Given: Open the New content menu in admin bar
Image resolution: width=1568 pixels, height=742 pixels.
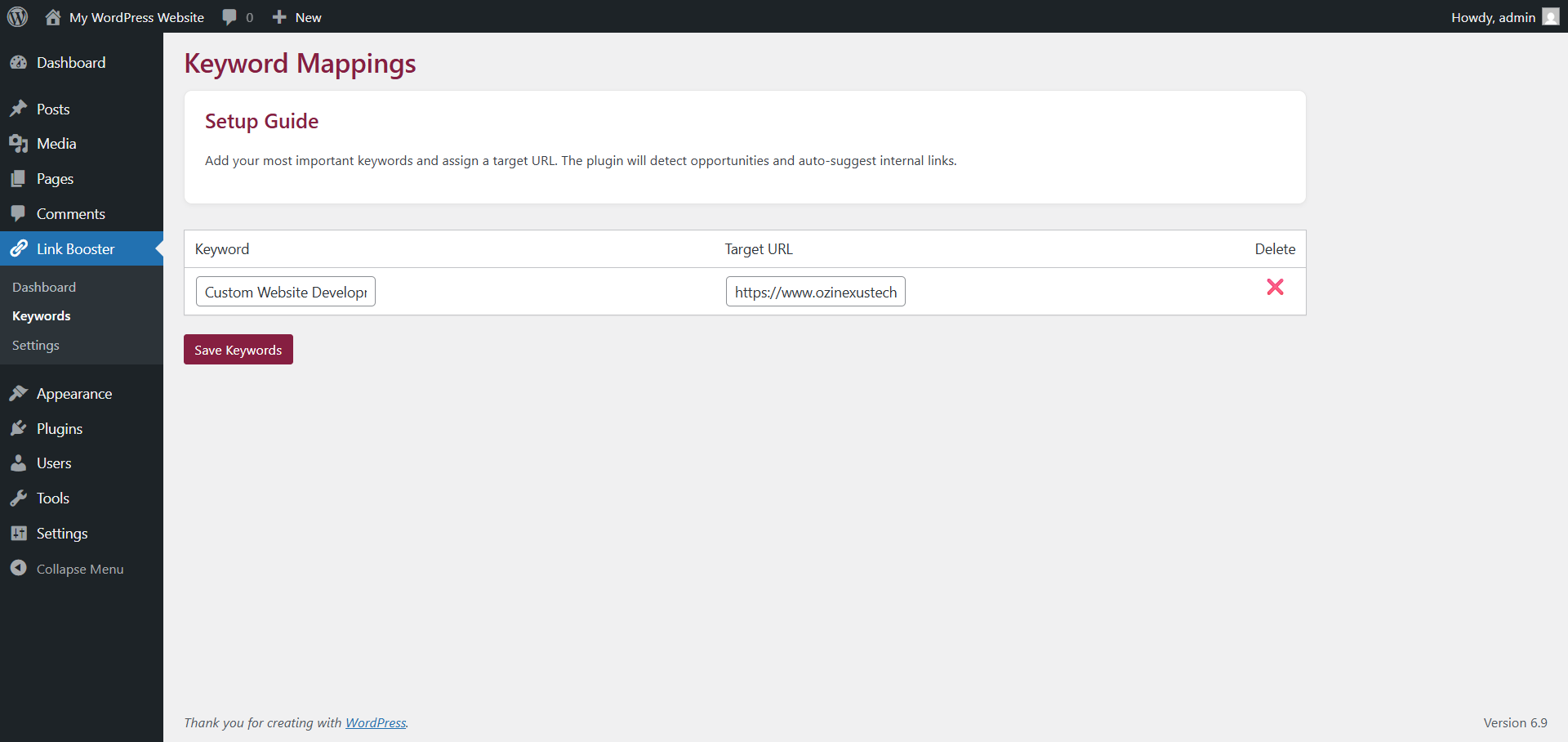Looking at the screenshot, I should point(296,16).
